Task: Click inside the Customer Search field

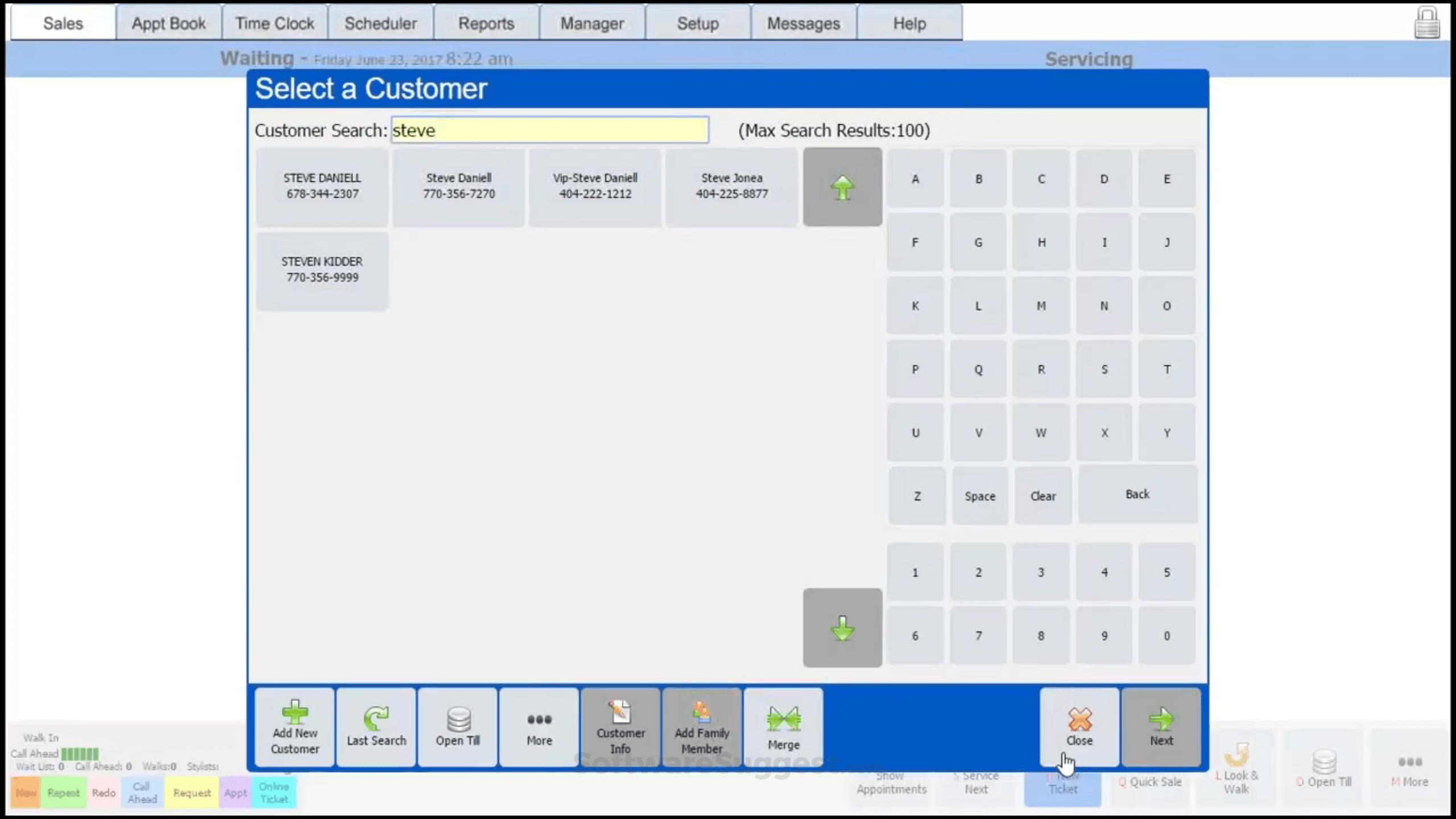Action: (x=548, y=130)
